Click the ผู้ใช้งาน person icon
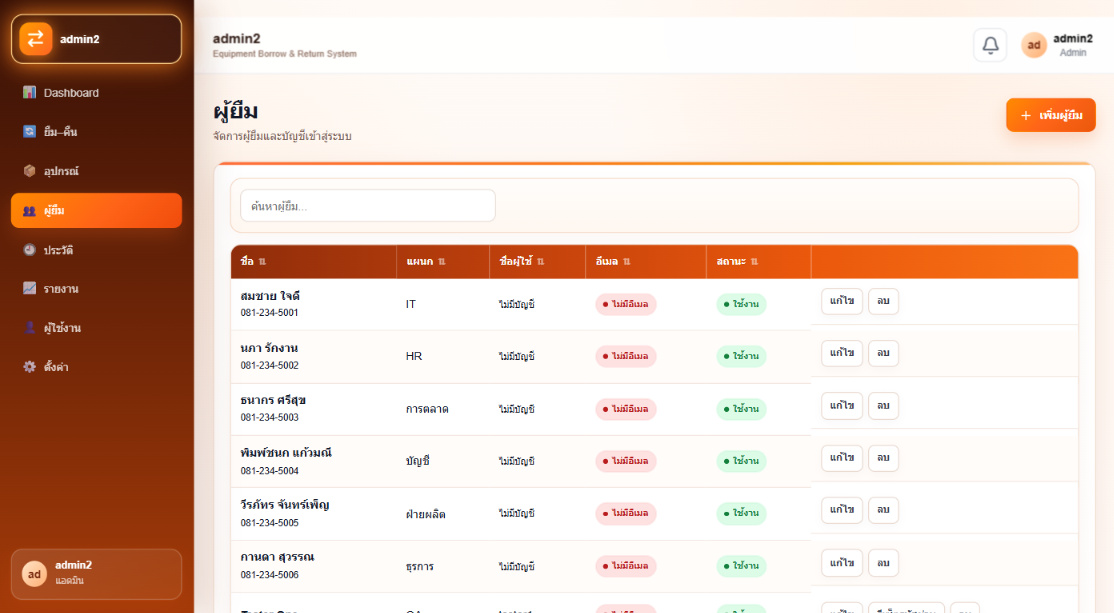The image size is (1114, 613). click(29, 327)
